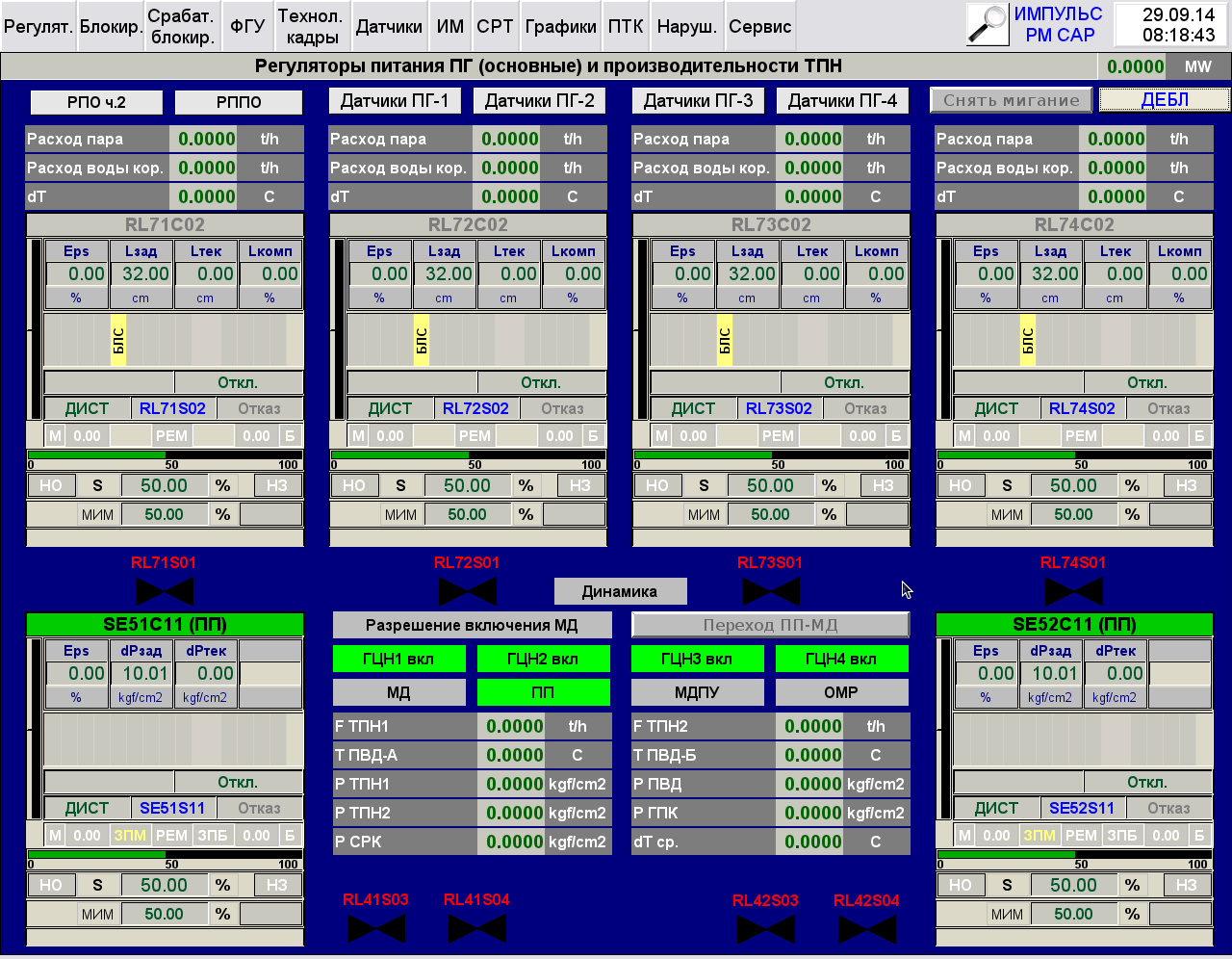Click the S setpoint field of SE51C11
1232x959 pixels.
(164, 885)
